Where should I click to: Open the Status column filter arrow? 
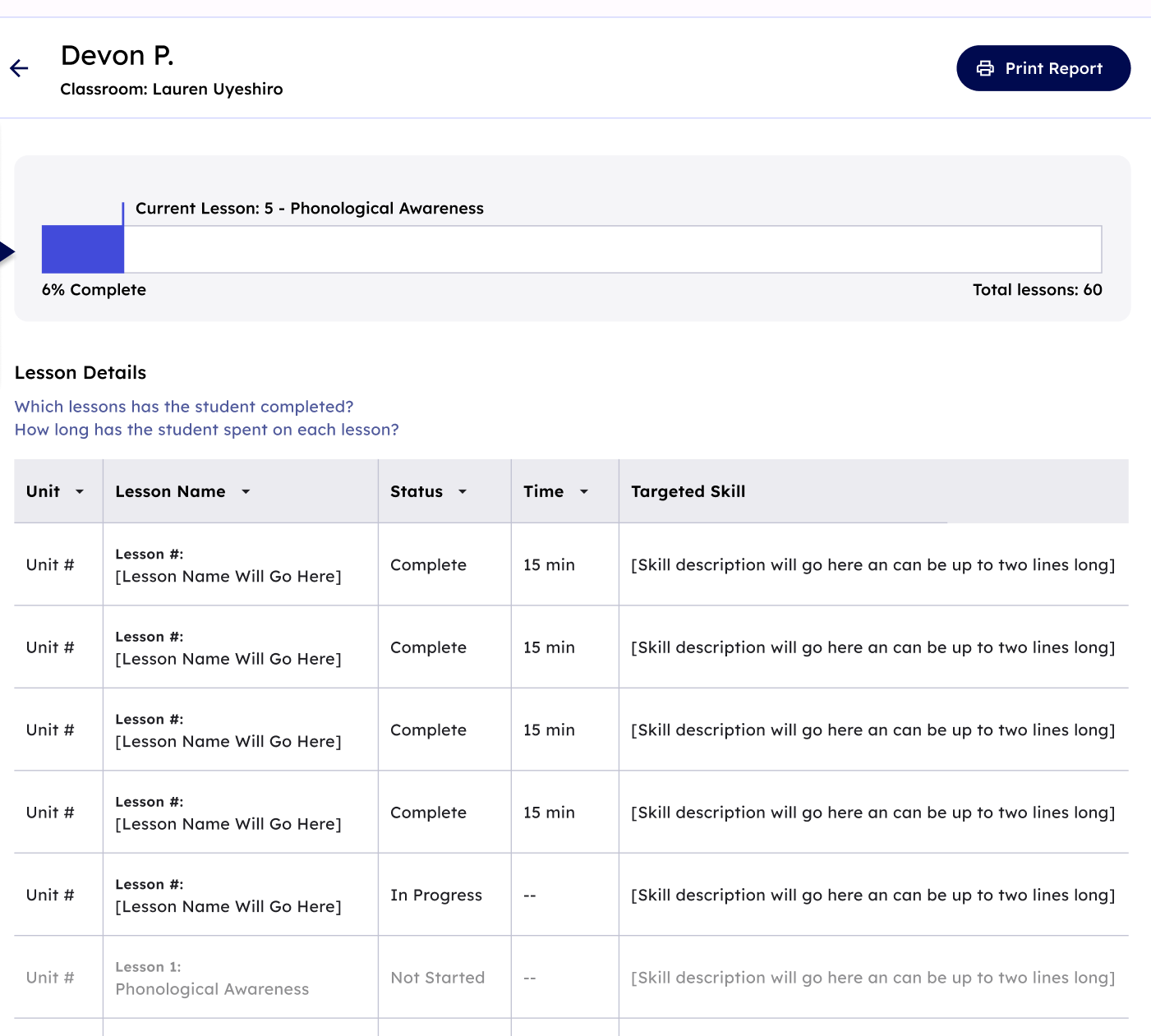[463, 491]
